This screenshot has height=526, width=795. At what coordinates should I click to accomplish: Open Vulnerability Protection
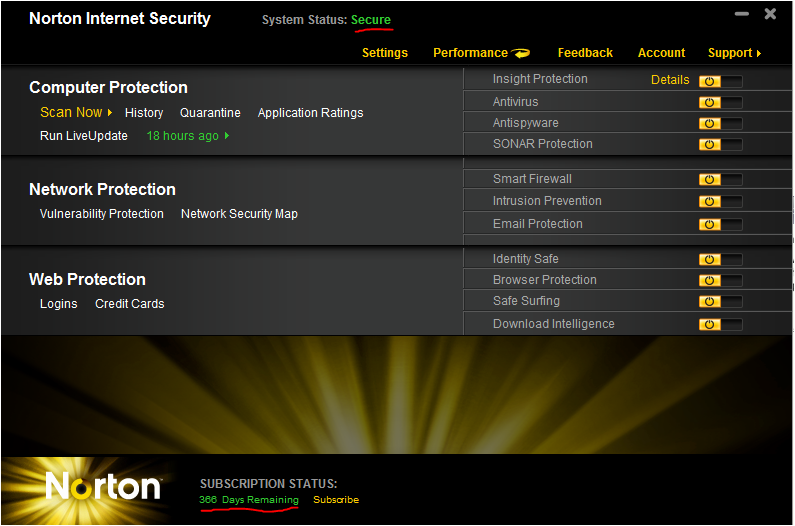point(101,214)
